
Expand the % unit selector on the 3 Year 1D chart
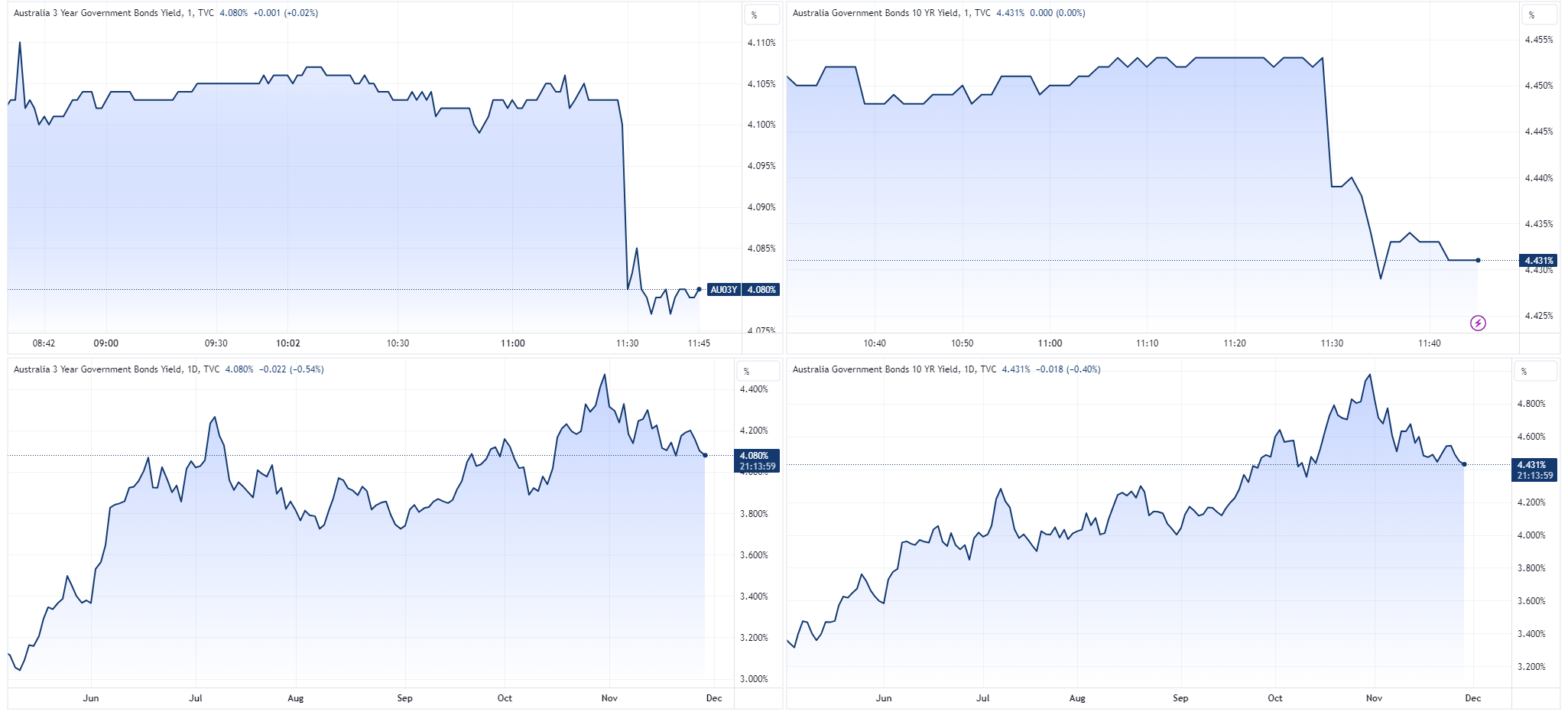point(758,371)
